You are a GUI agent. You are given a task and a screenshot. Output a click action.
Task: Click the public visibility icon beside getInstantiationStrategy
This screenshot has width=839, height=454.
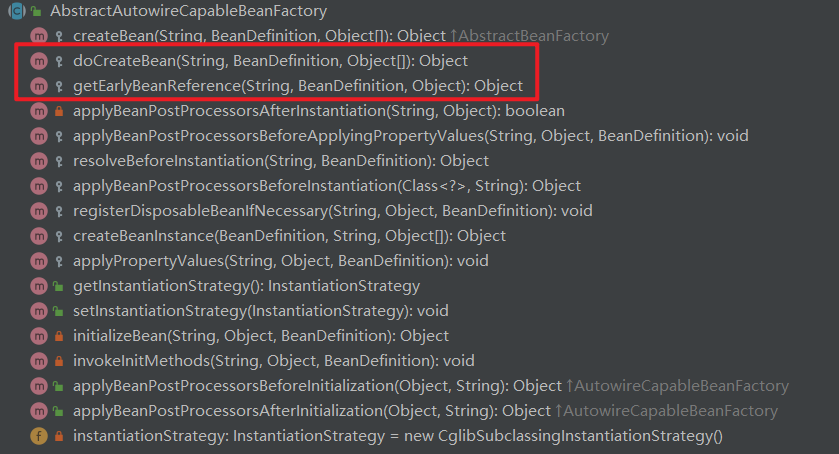click(x=59, y=286)
